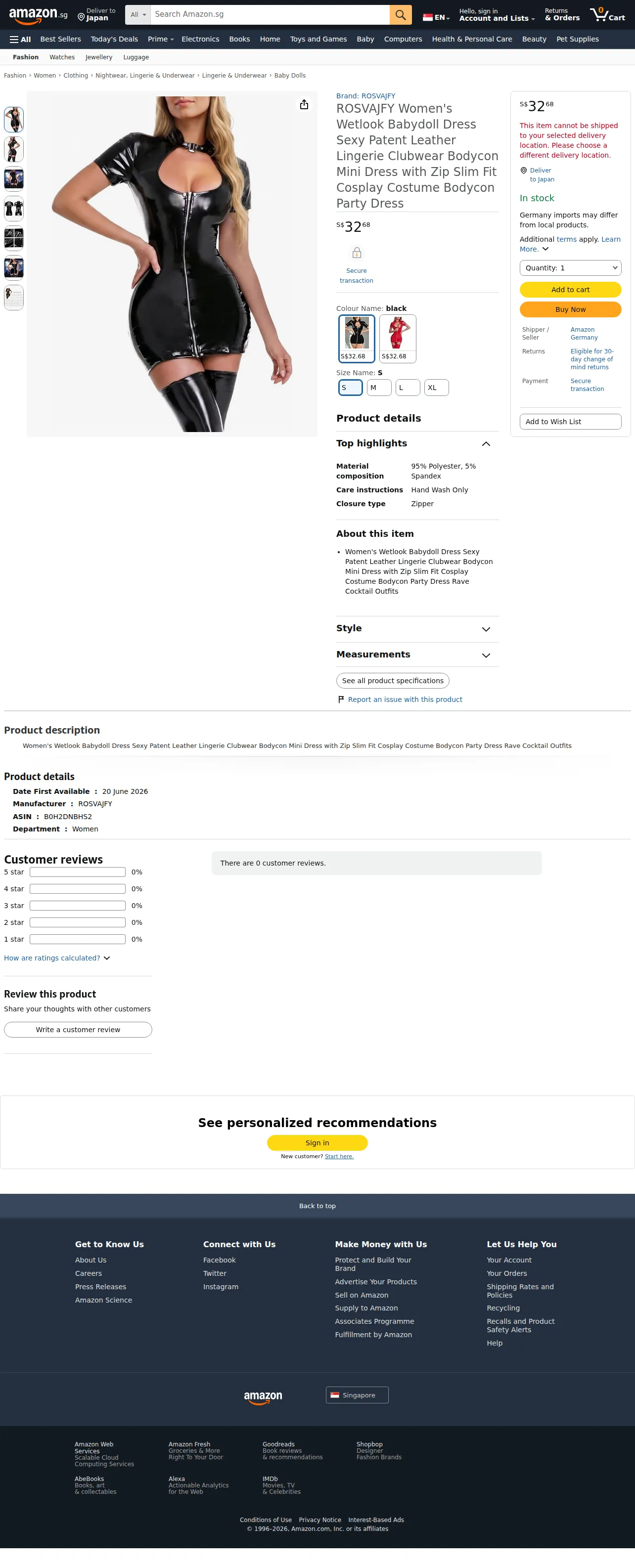The image size is (635, 1568).
Task: Click the Buy Now button
Action: tap(570, 309)
